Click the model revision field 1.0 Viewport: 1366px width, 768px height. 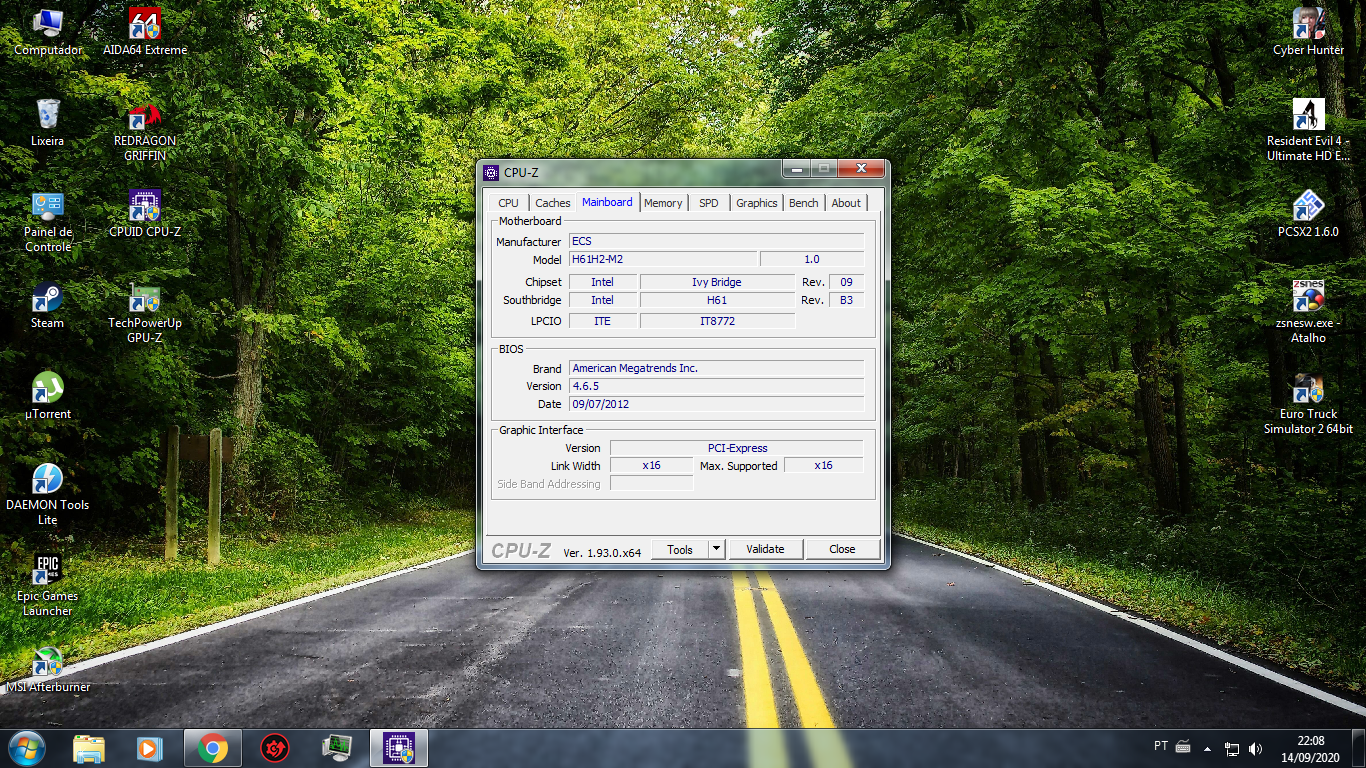point(812,260)
